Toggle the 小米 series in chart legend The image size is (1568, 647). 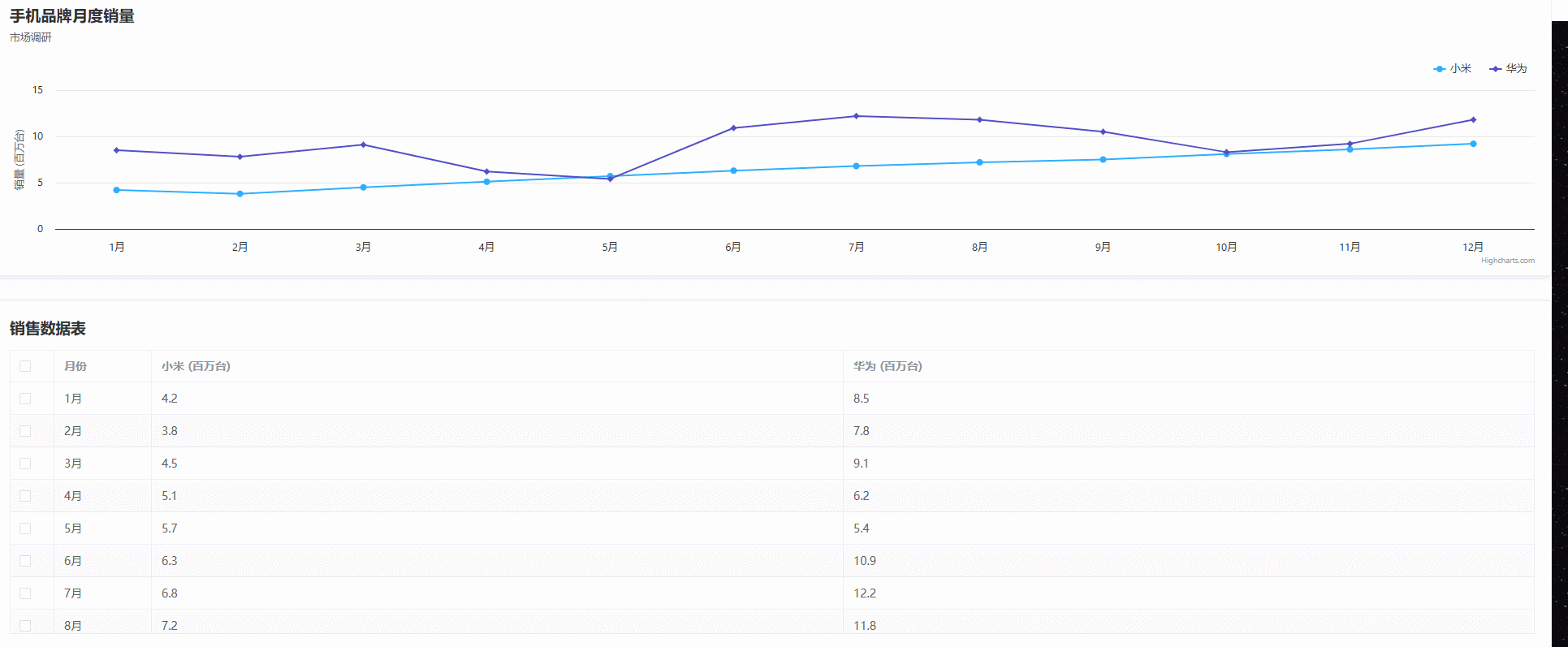click(x=1453, y=69)
